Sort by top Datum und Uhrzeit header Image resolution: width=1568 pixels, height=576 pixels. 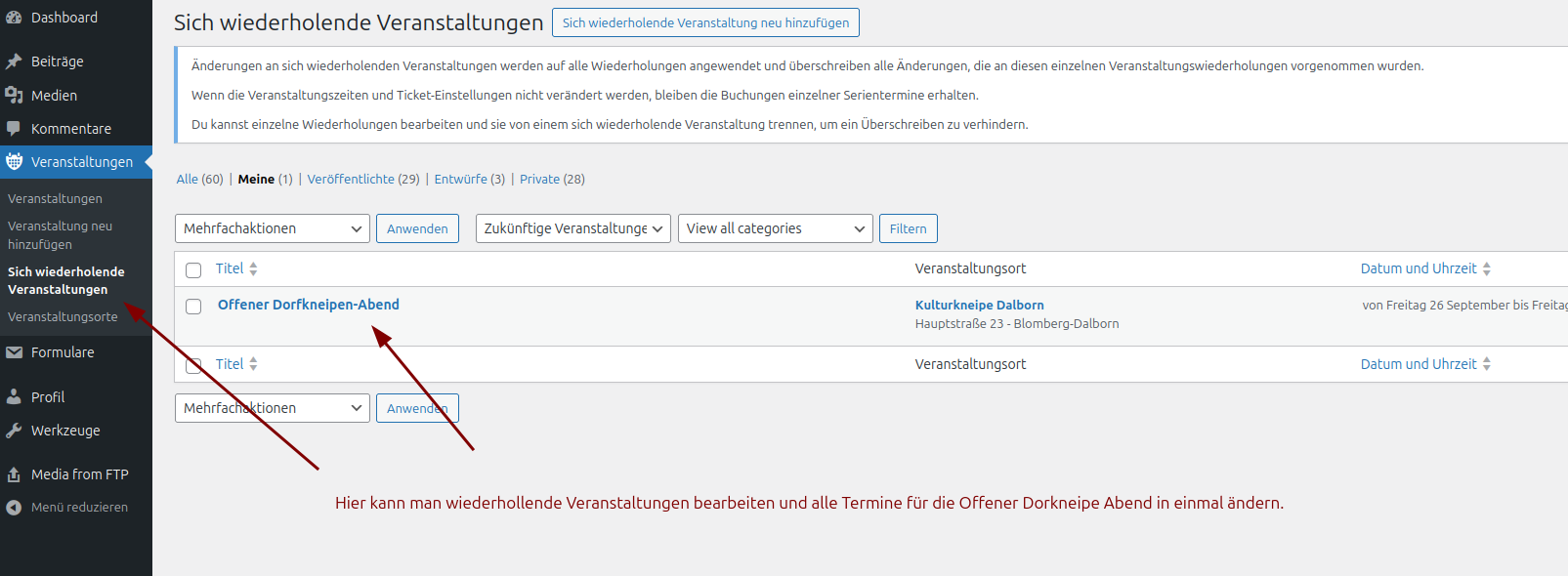click(1419, 268)
